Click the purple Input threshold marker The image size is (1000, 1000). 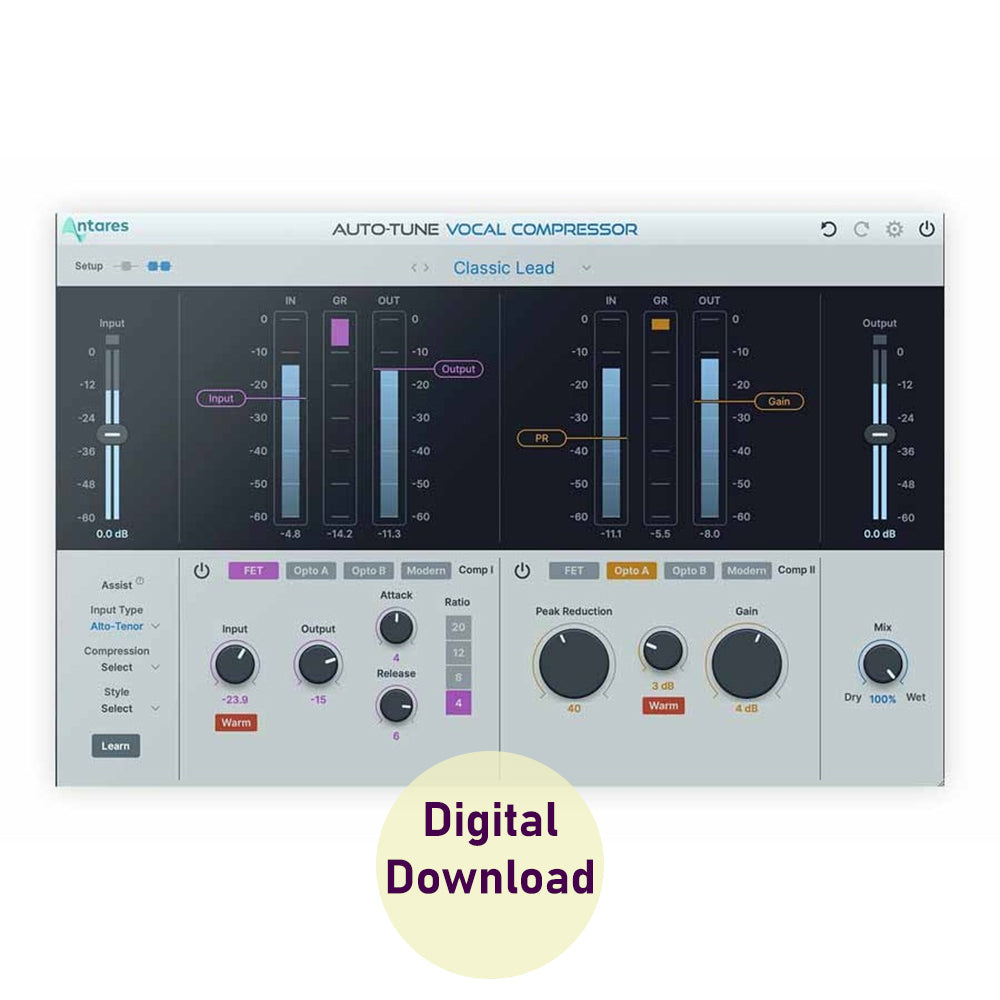[221, 398]
